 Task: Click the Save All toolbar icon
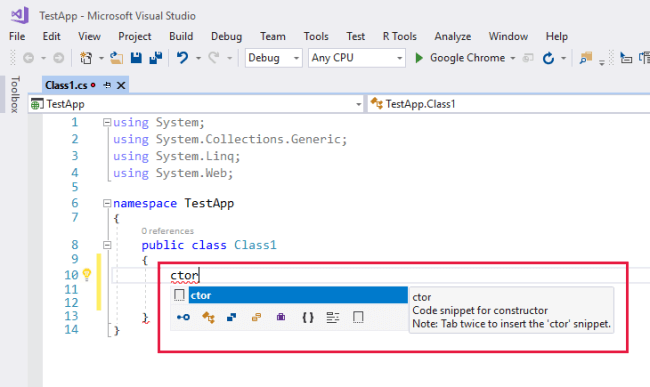coord(156,58)
